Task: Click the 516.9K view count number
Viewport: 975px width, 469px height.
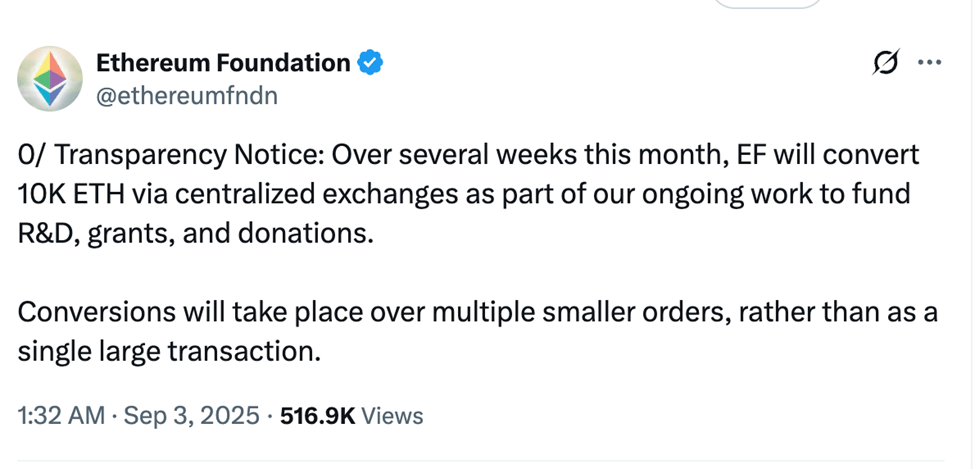Action: tap(318, 416)
